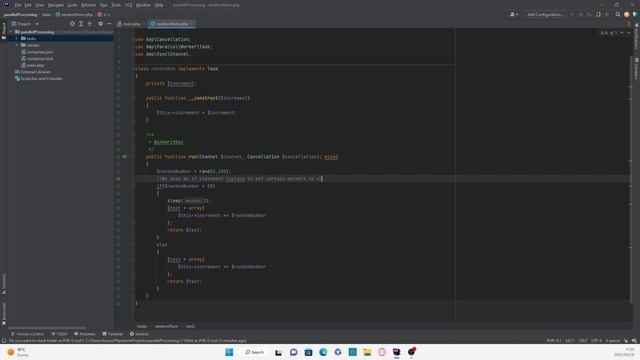The image size is (640, 360).
Task: Open the Terminal tool window
Action: tap(113, 334)
